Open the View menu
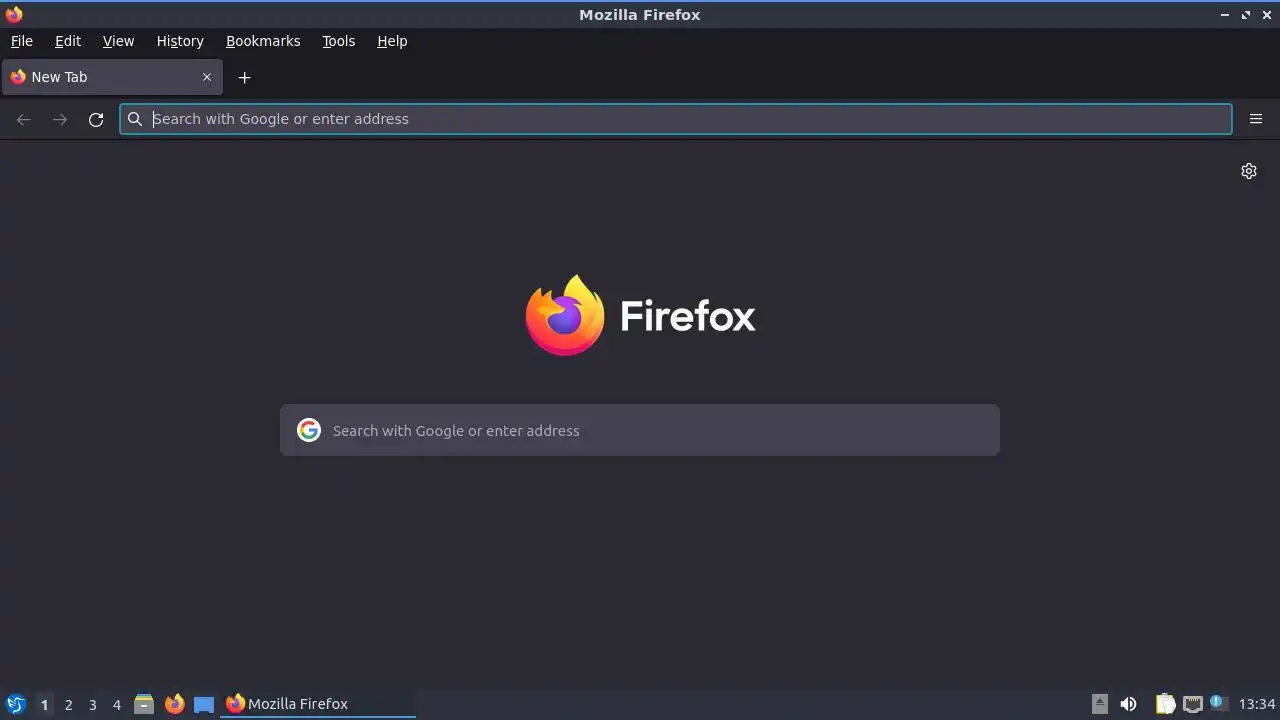 click(x=118, y=41)
